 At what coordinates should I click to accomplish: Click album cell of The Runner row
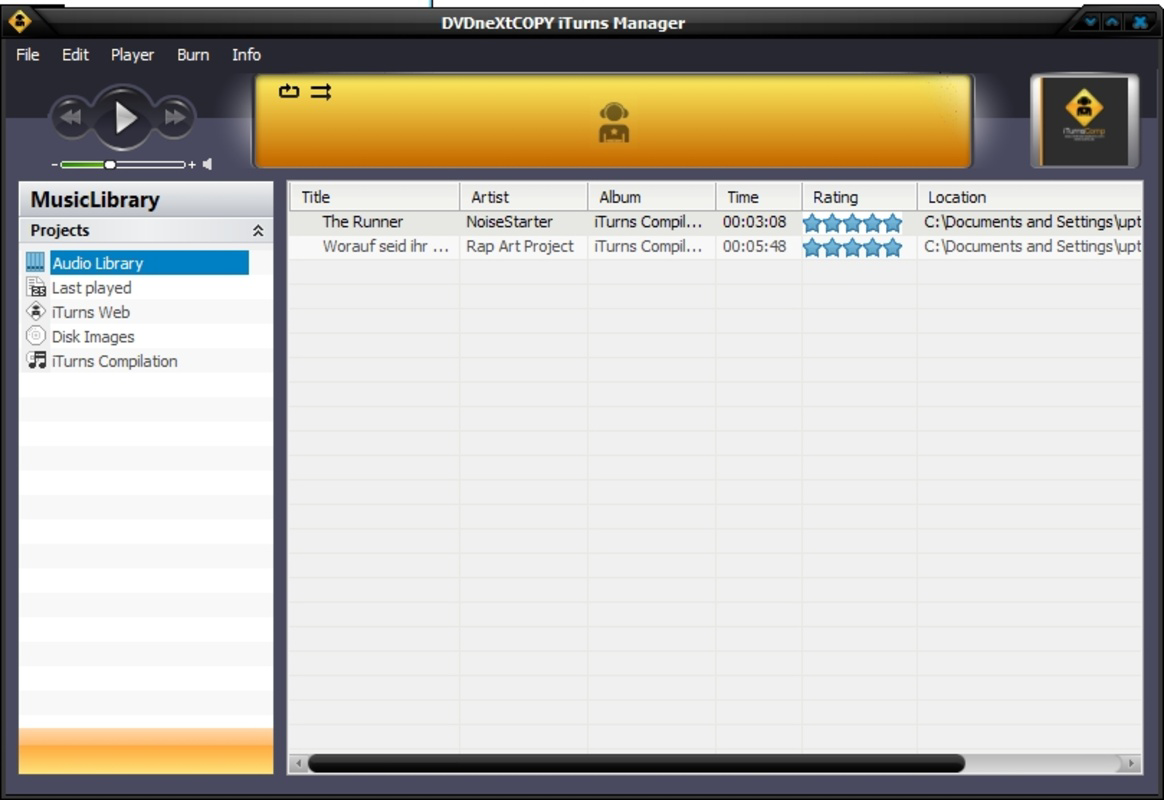(648, 222)
